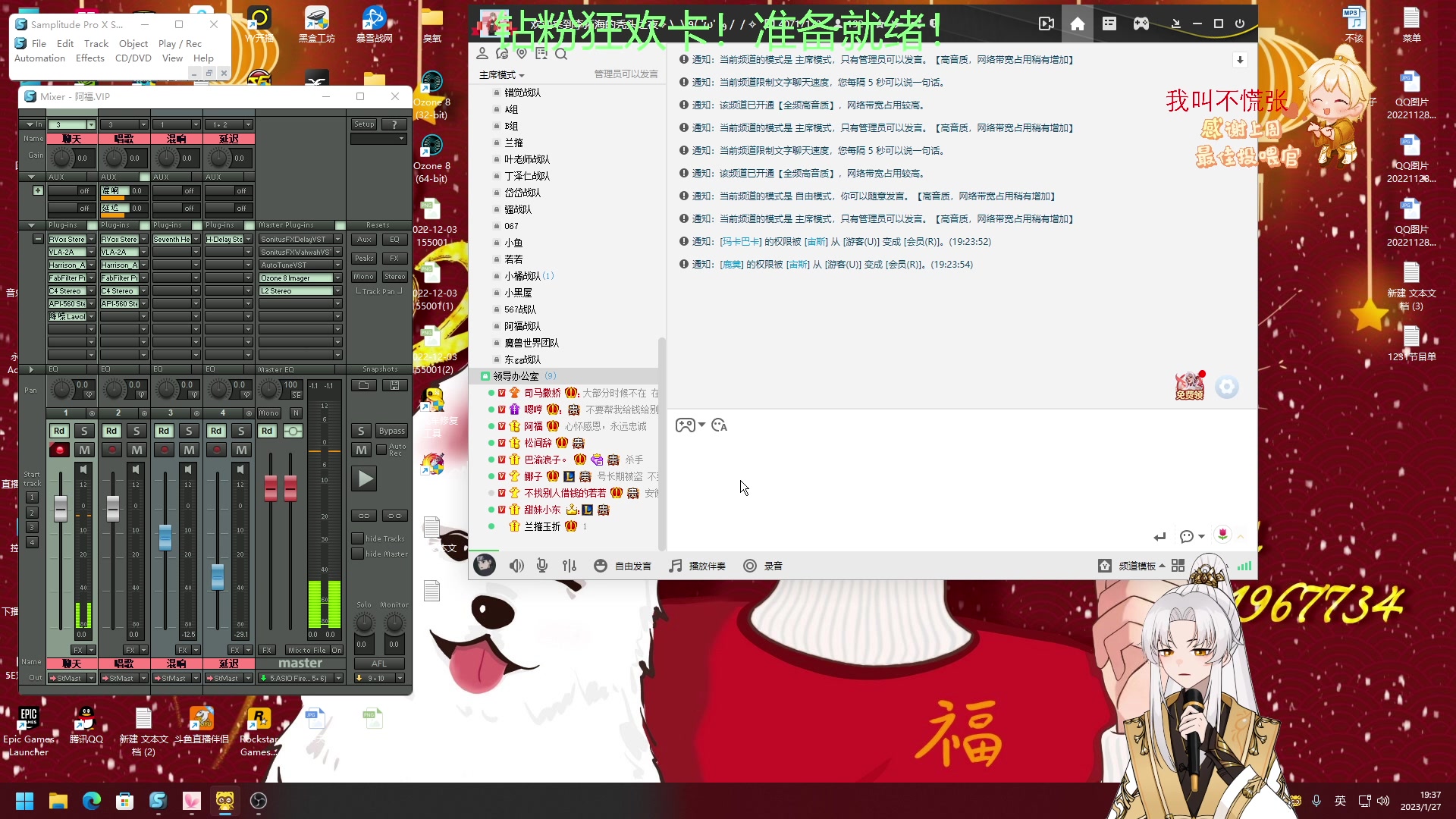Open the Effects menu in Samplitude
1456x819 pixels.
(90, 58)
